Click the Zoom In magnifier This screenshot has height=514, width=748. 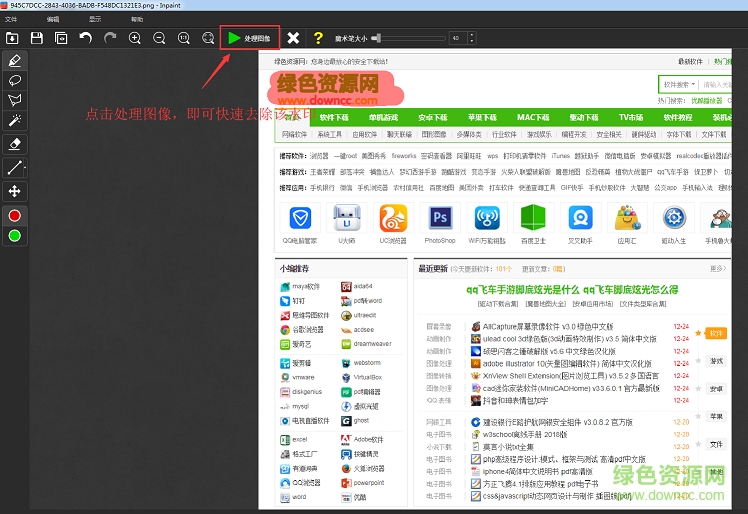click(x=135, y=38)
